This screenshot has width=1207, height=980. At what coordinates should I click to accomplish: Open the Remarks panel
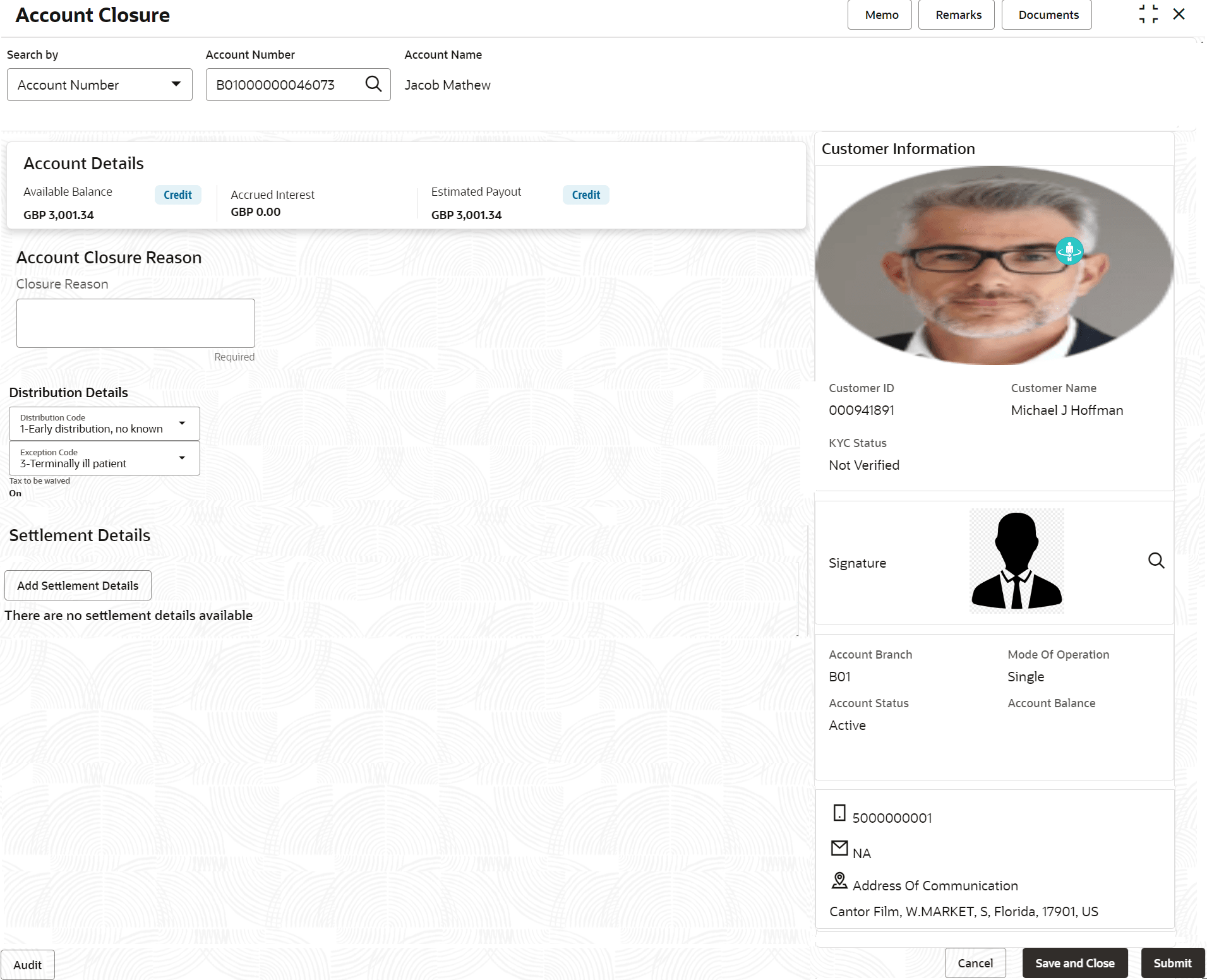[x=956, y=15]
